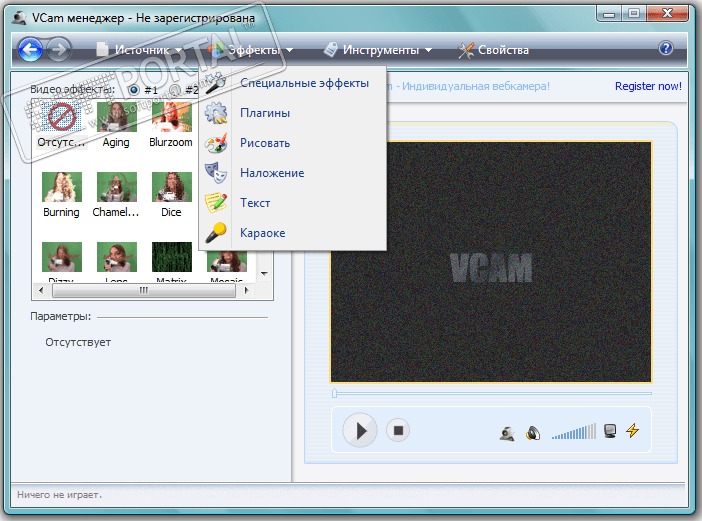Click the lightning bolt icon
Image resolution: width=702 pixels, height=521 pixels.
click(632, 431)
